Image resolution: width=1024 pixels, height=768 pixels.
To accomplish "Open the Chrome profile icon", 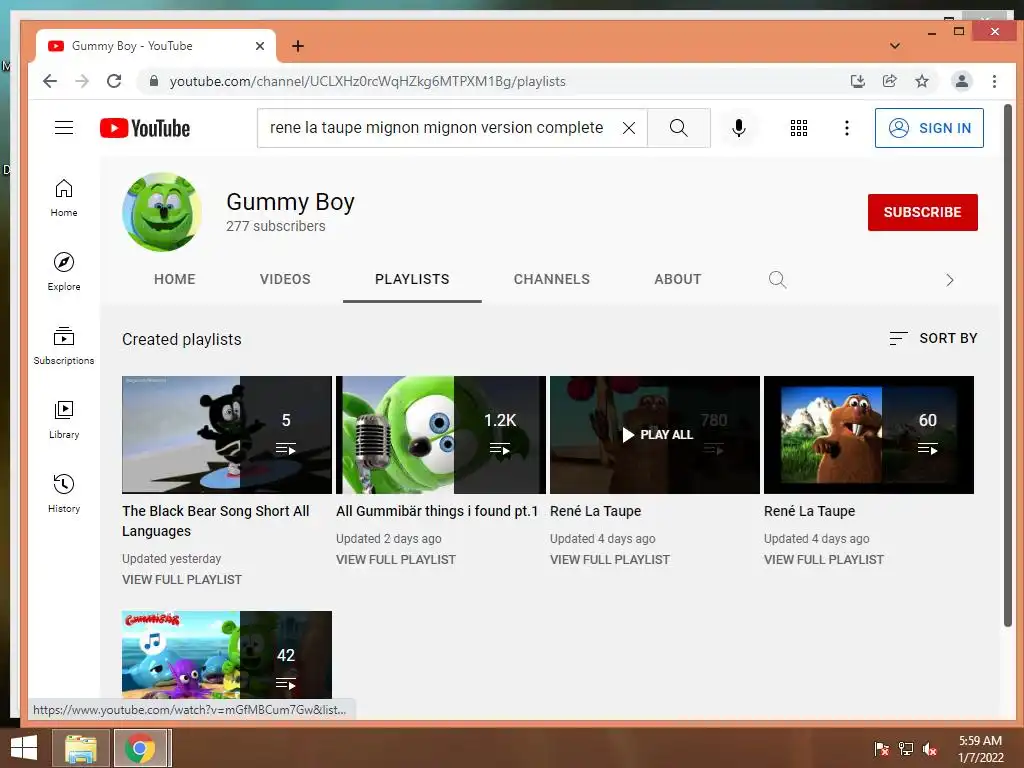I will 961,81.
